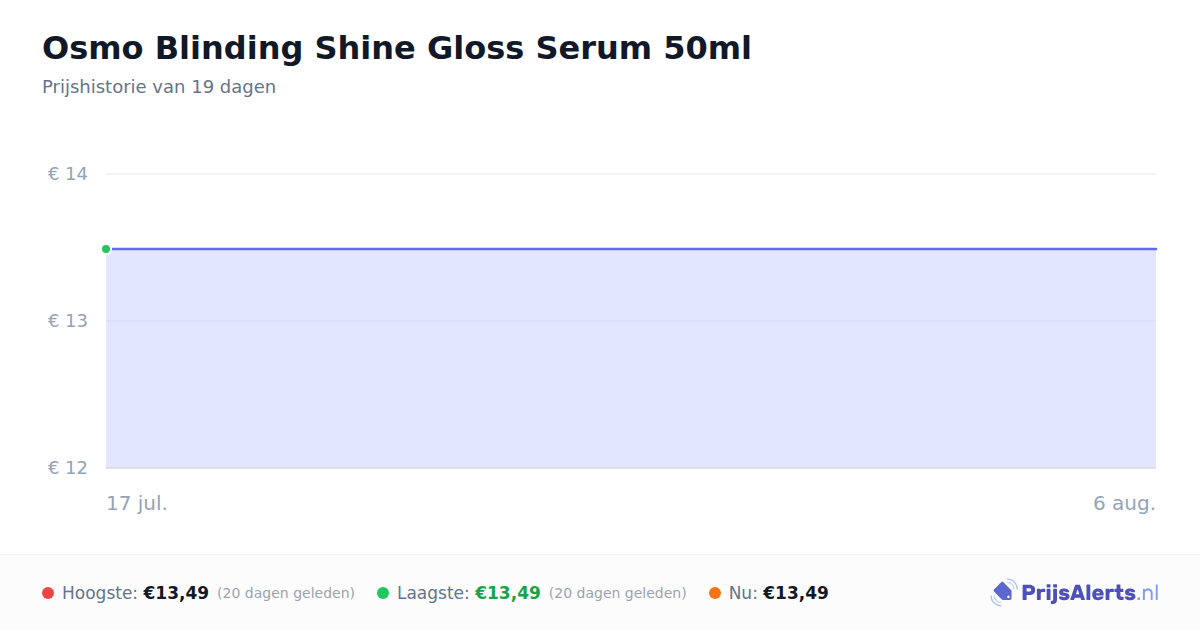Click the € 12 axis label
The height and width of the screenshot is (630, 1200).
(68, 468)
